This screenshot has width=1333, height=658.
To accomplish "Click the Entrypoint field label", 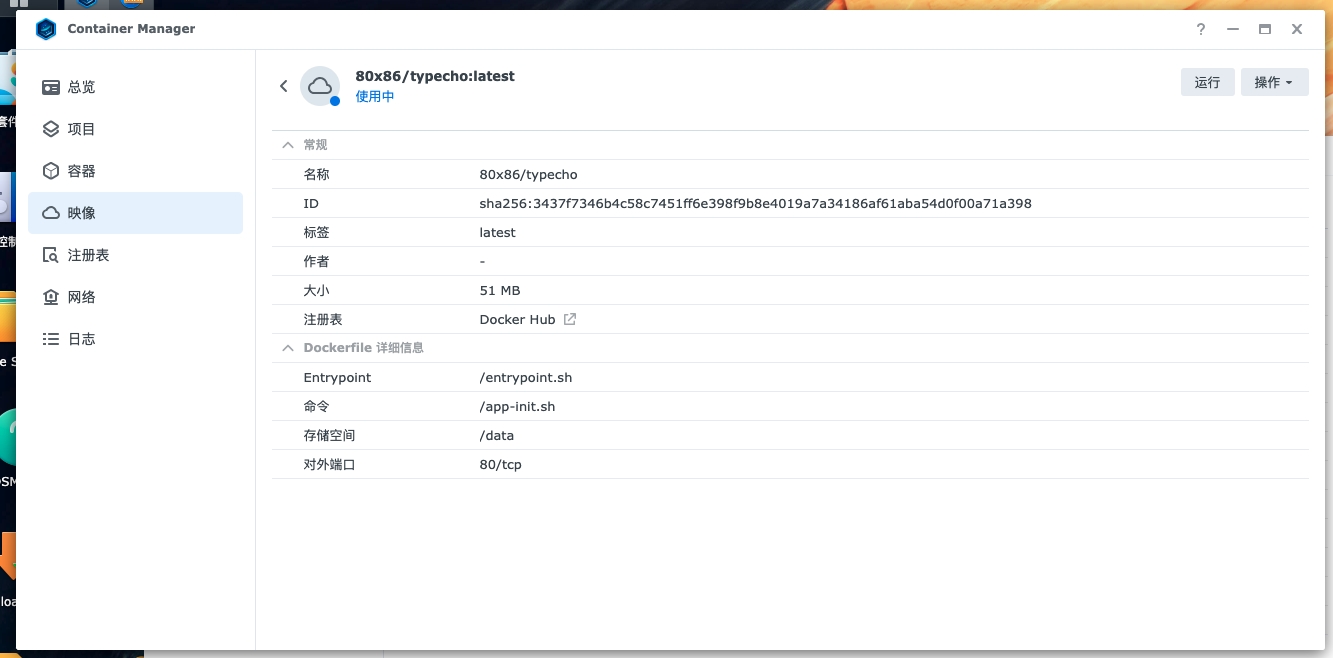I will tap(338, 377).
